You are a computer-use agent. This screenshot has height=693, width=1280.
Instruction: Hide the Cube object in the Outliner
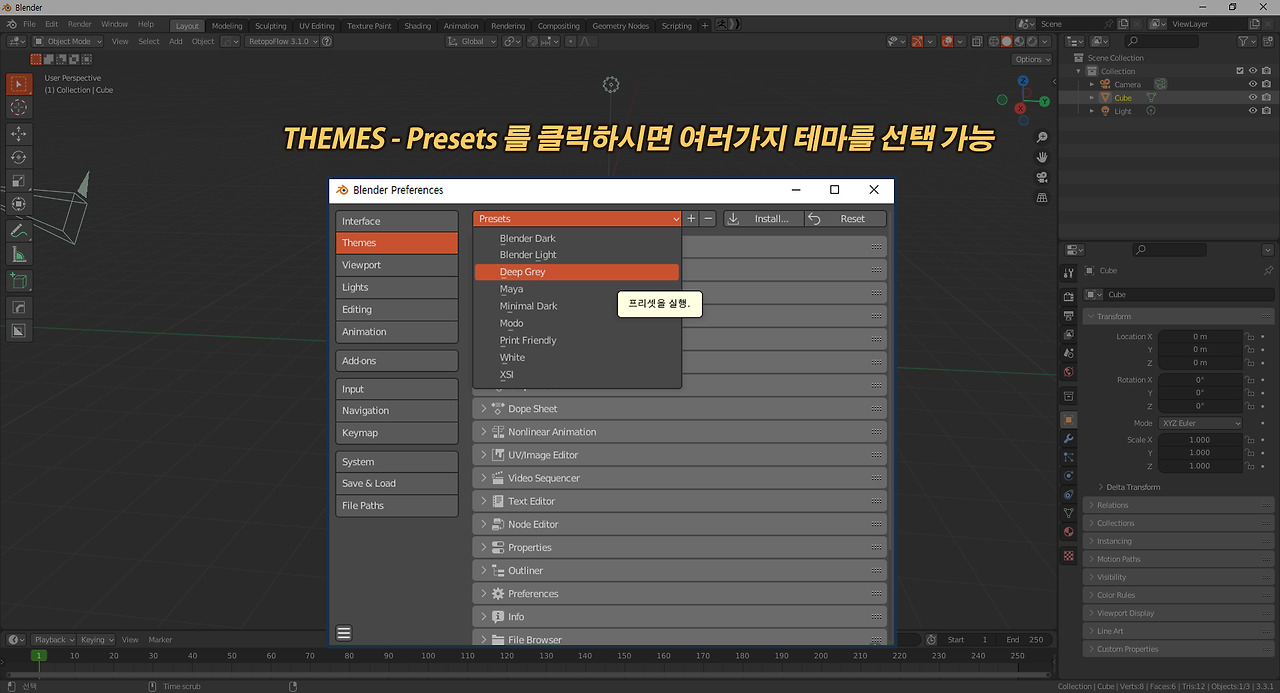point(1252,96)
